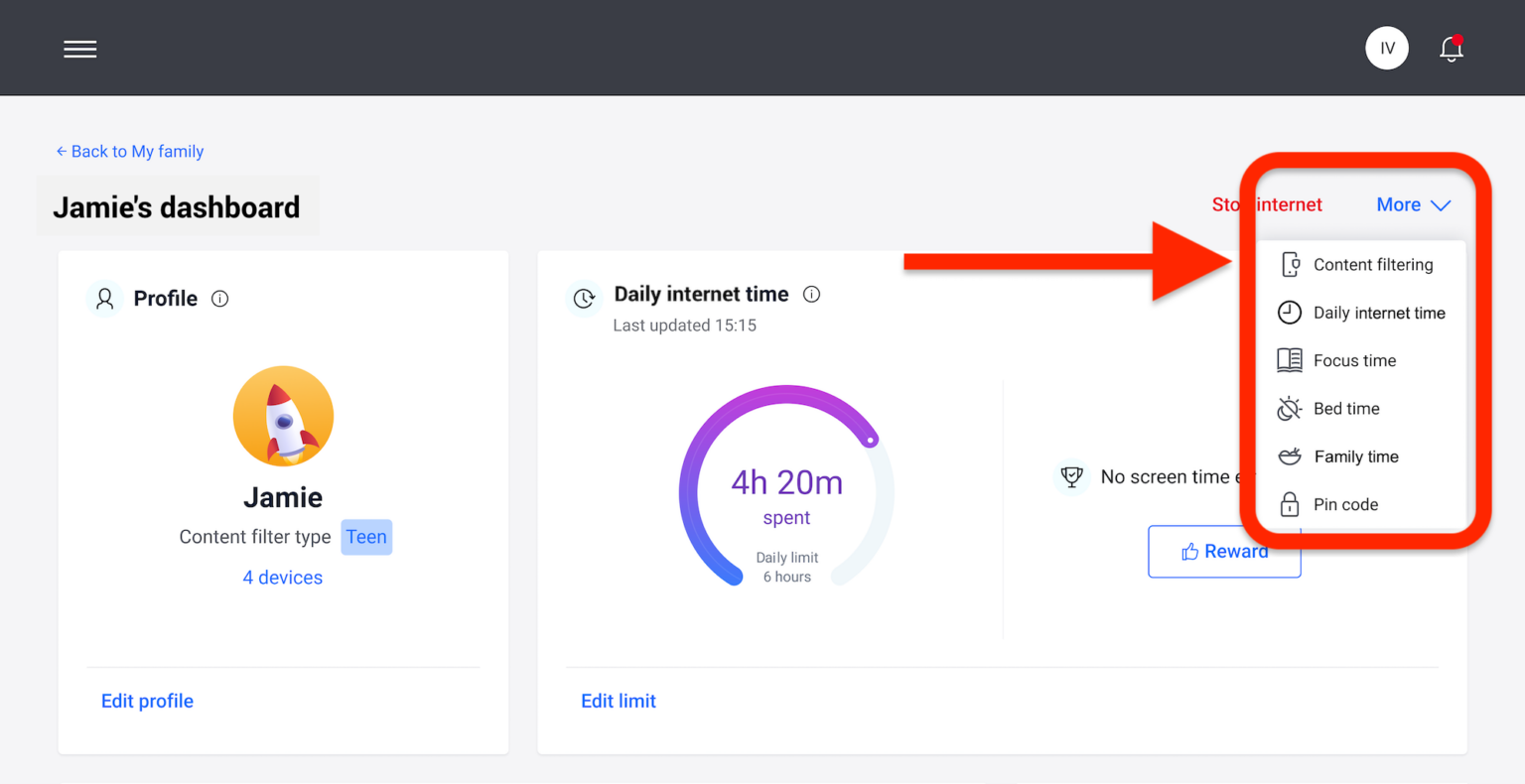The width and height of the screenshot is (1525, 784).
Task: Click the Pin code lock icon
Action: pyautogui.click(x=1289, y=504)
